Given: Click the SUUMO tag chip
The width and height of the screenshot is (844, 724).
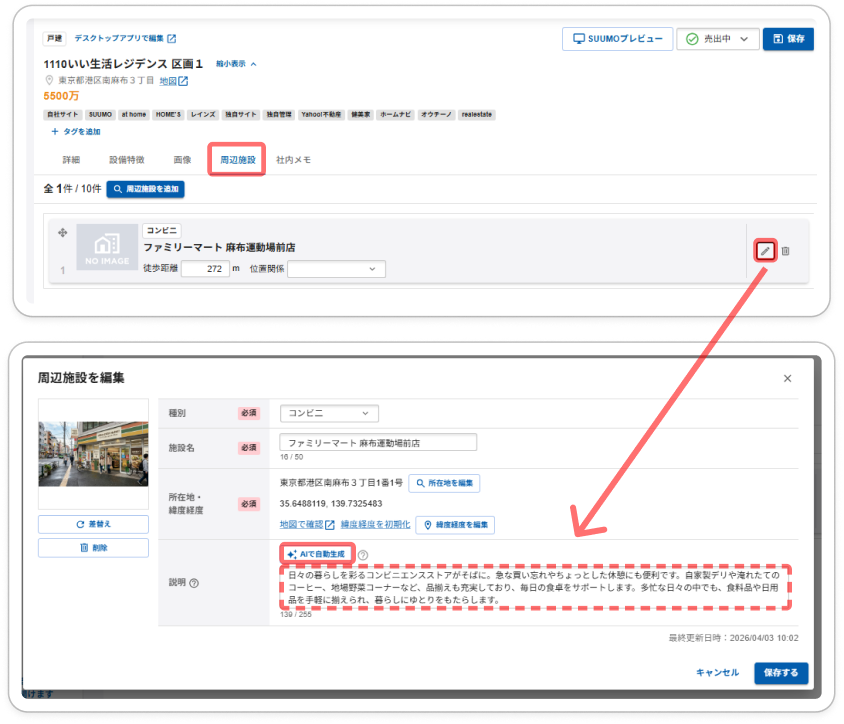Looking at the screenshot, I should (x=100, y=115).
